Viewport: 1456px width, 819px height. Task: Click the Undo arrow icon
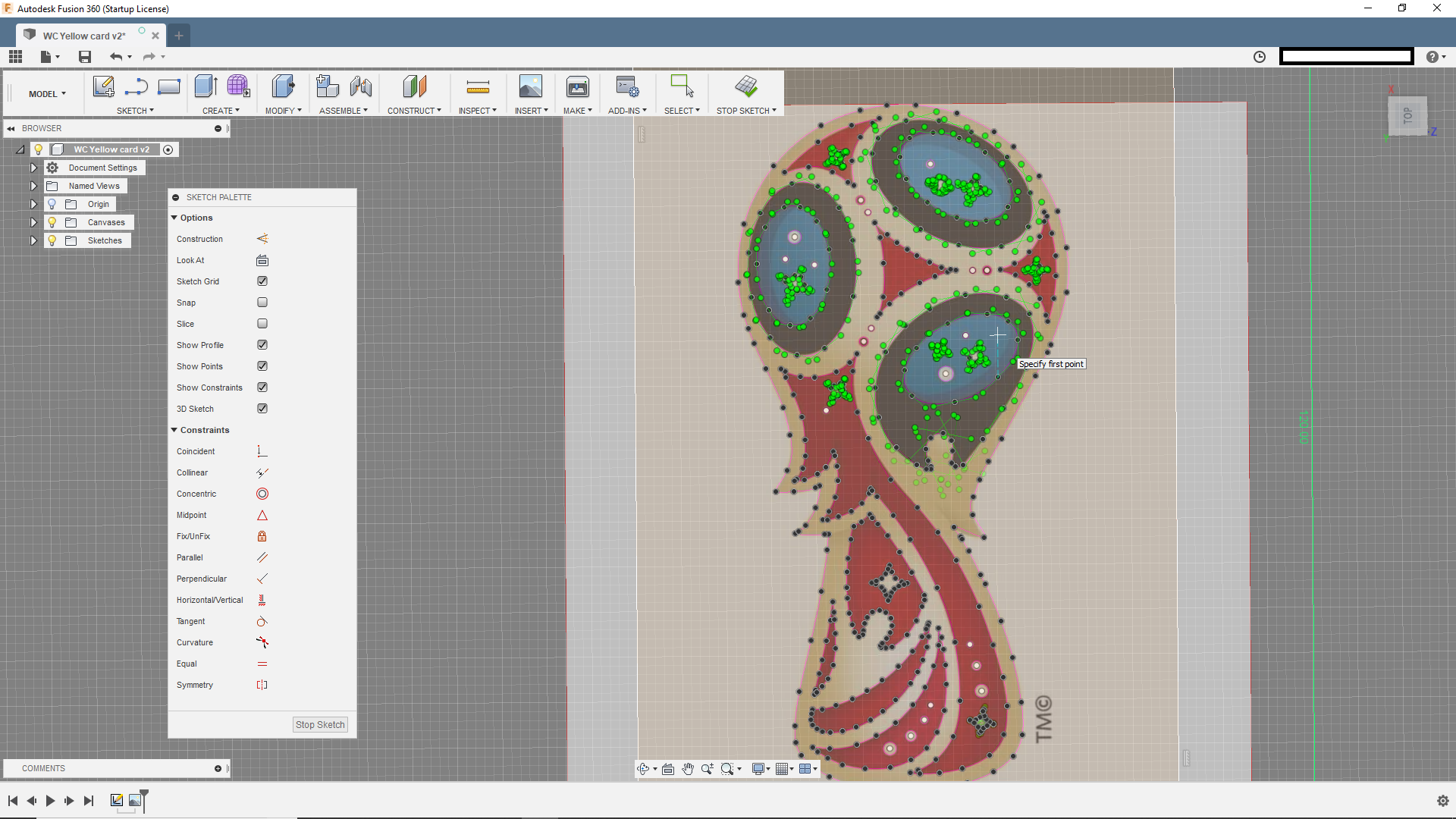[116, 57]
